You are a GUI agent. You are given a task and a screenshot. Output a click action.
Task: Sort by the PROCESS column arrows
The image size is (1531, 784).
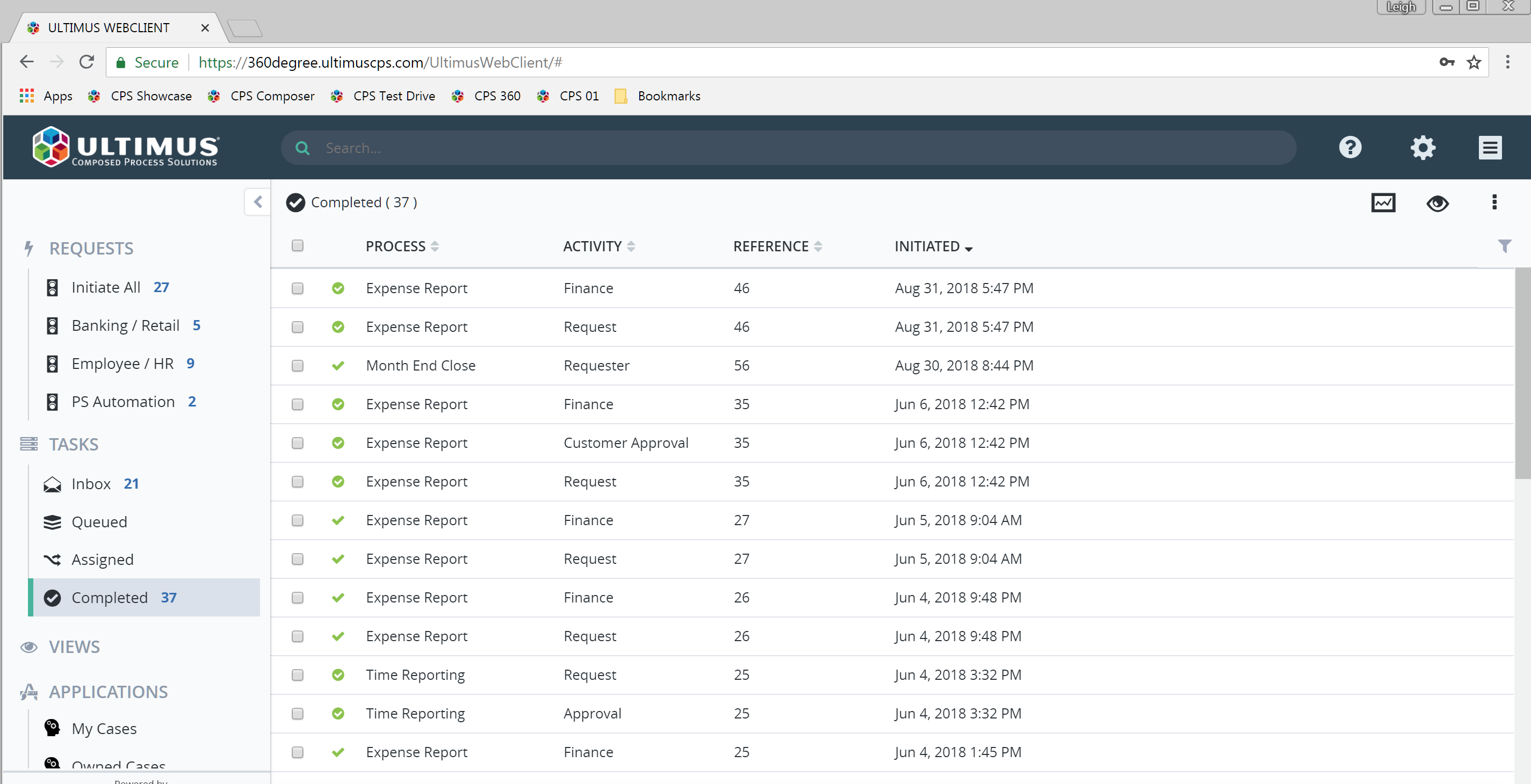(x=435, y=246)
